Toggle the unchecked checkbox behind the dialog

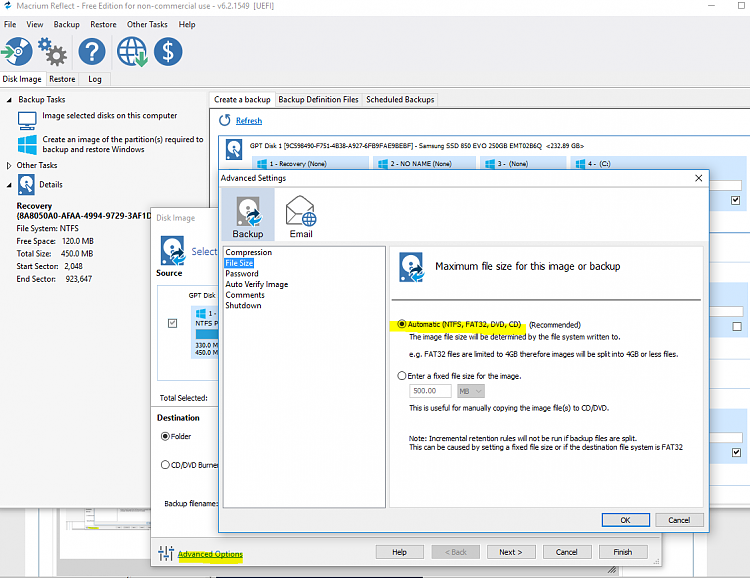coord(737,326)
